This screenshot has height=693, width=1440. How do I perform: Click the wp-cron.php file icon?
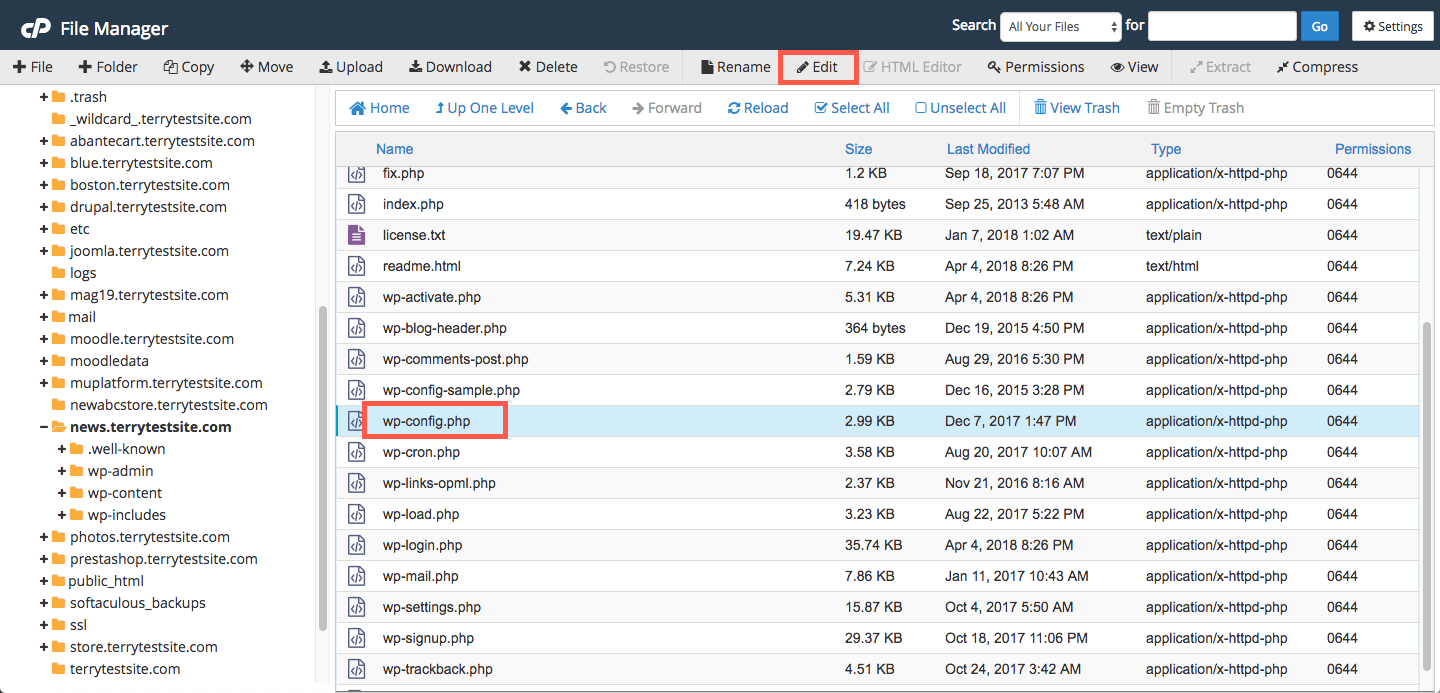(357, 452)
